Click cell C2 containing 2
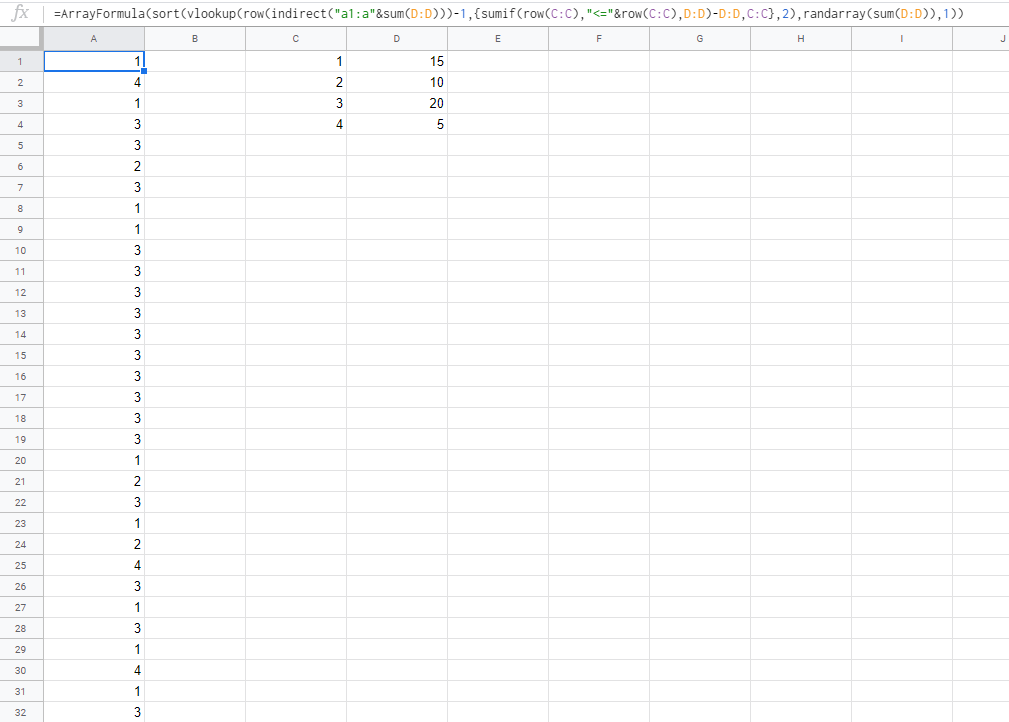Viewport: 1009px width, 722px height. click(296, 82)
